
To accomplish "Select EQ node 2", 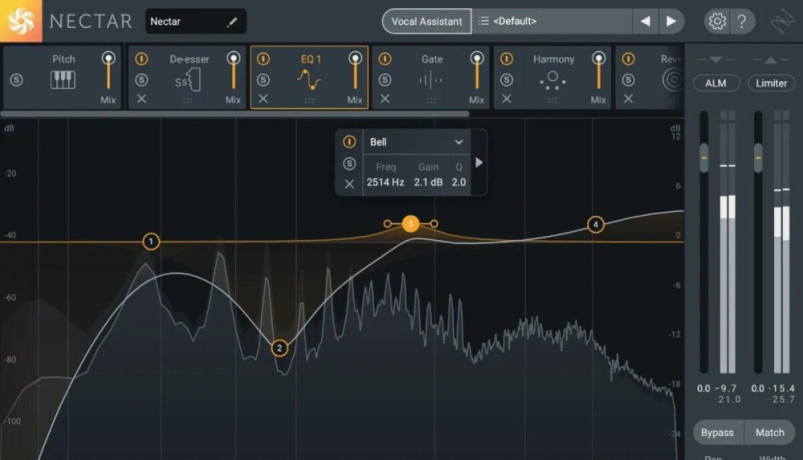I will pos(279,348).
